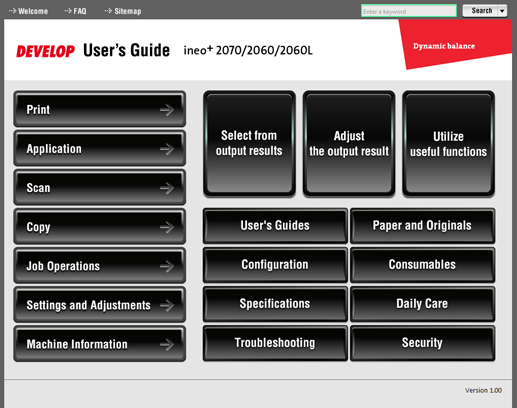Open the Scan section
The width and height of the screenshot is (517, 408).
100,187
